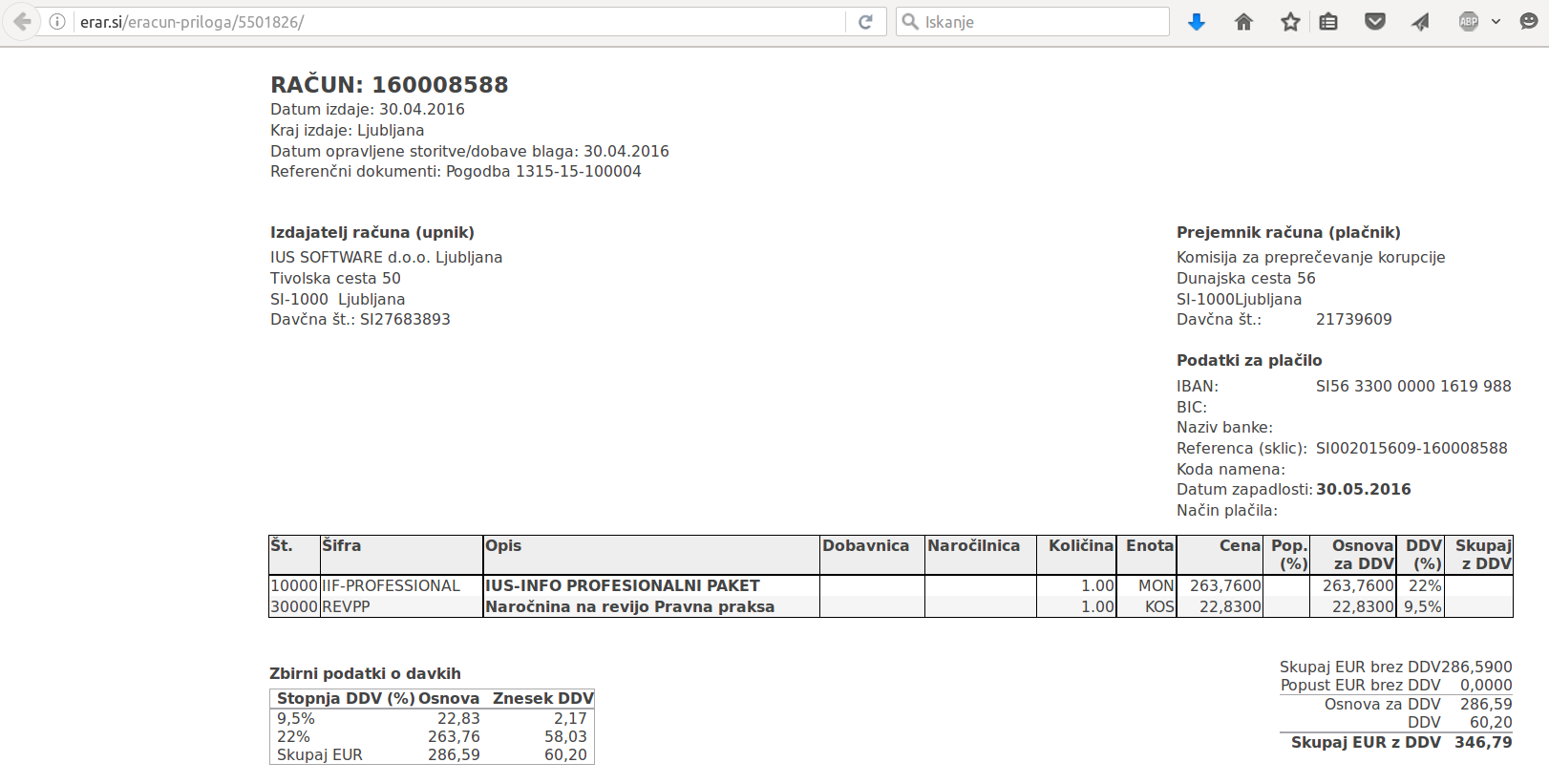
Task: Click tax number '21739609'
Action: (1353, 319)
